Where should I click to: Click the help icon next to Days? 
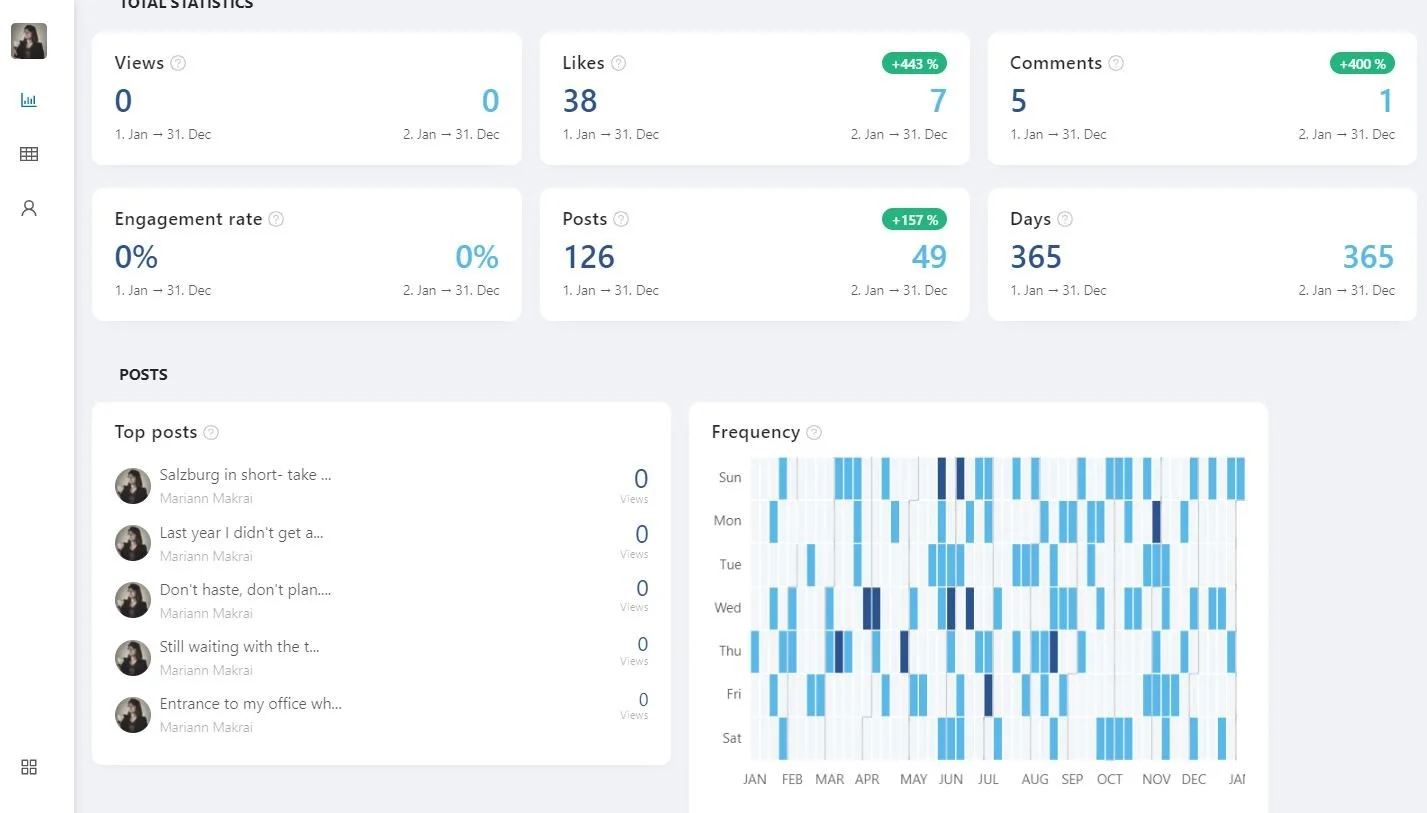1065,219
